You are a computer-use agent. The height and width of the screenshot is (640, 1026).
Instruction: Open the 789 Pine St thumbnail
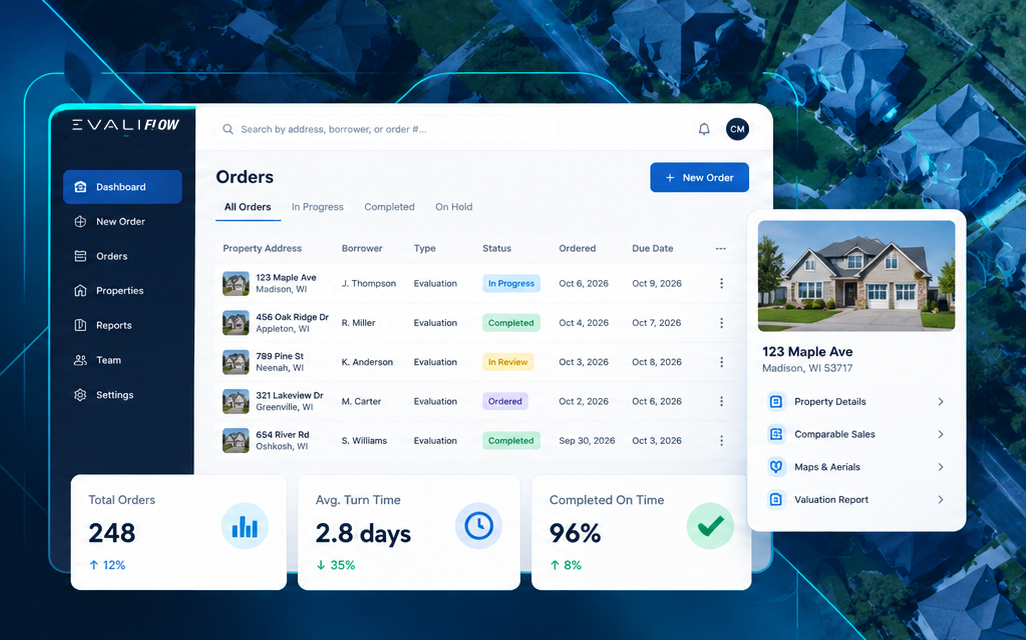236,362
